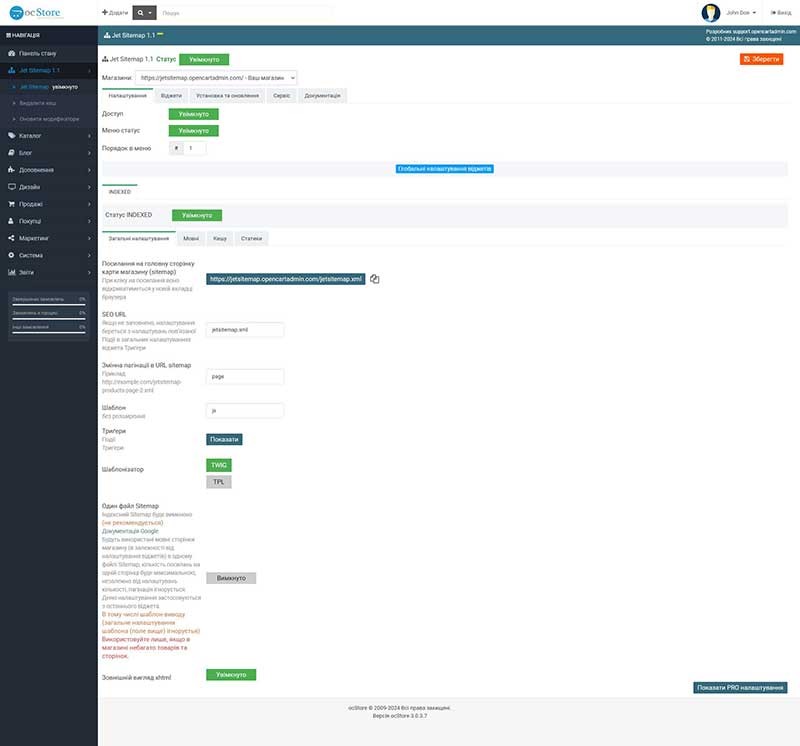Viewport: 800px width, 746px height.
Task: Select the TWIG template engine
Action: click(x=219, y=465)
